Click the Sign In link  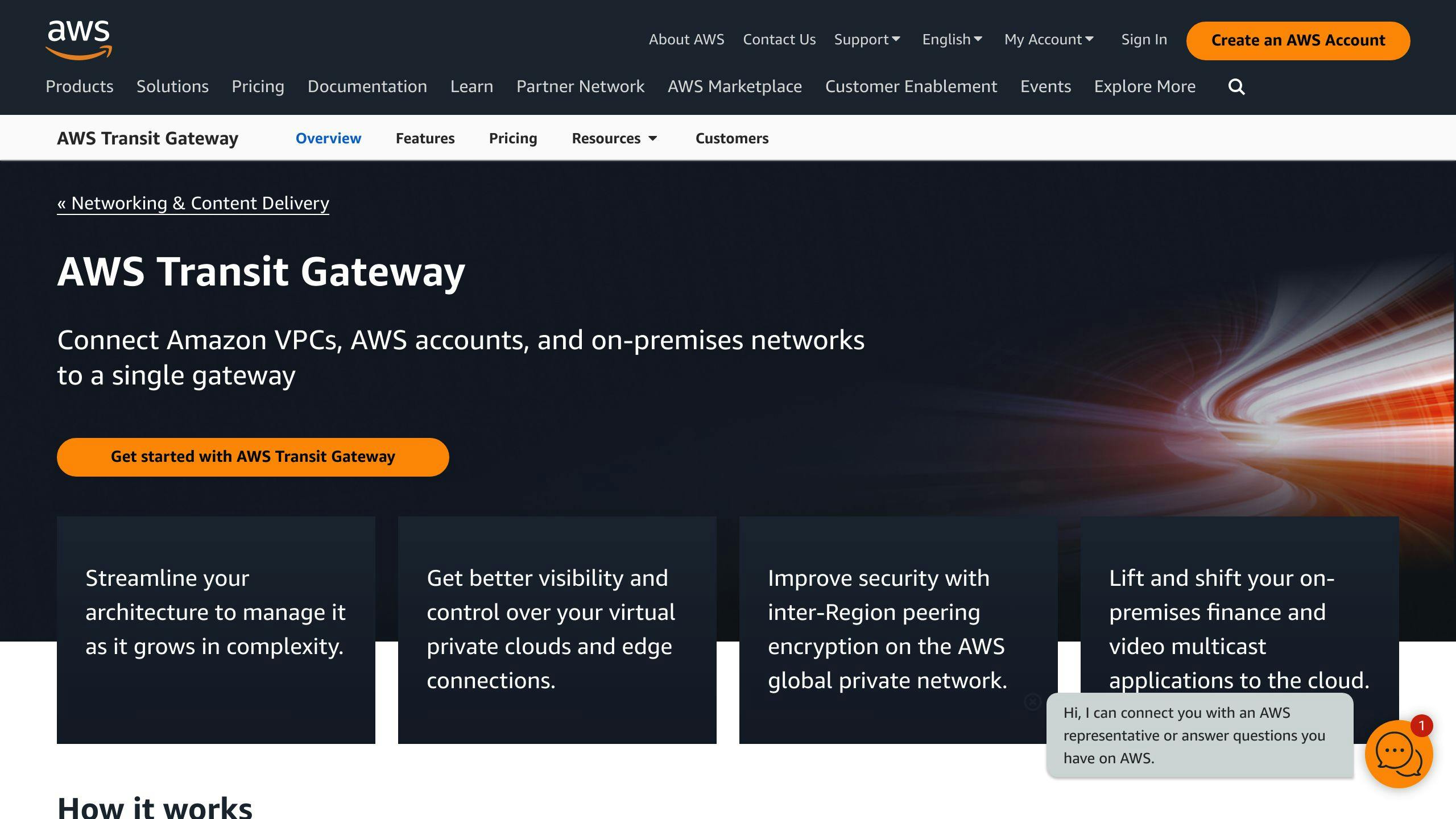[1144, 40]
